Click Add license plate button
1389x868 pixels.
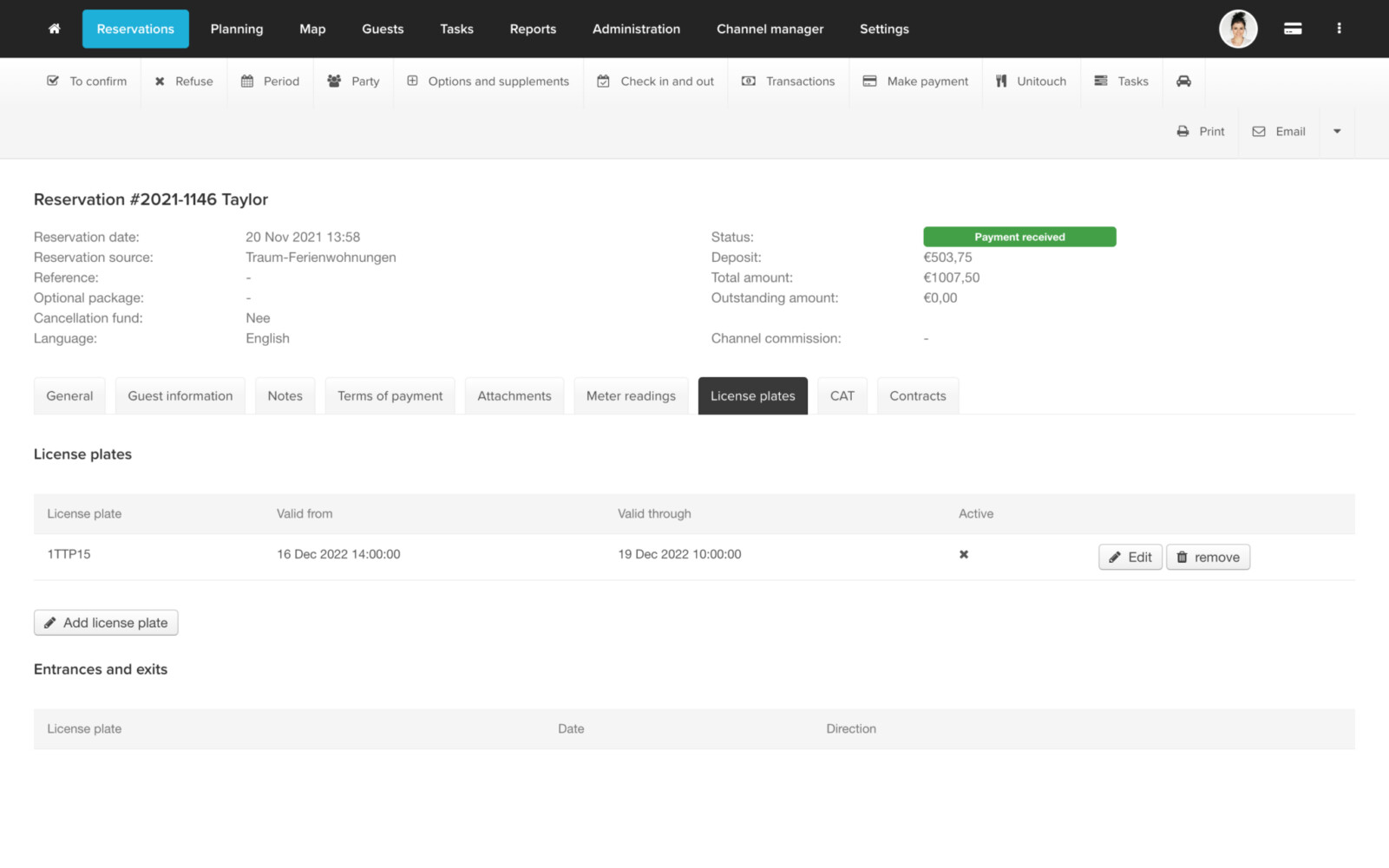(106, 623)
